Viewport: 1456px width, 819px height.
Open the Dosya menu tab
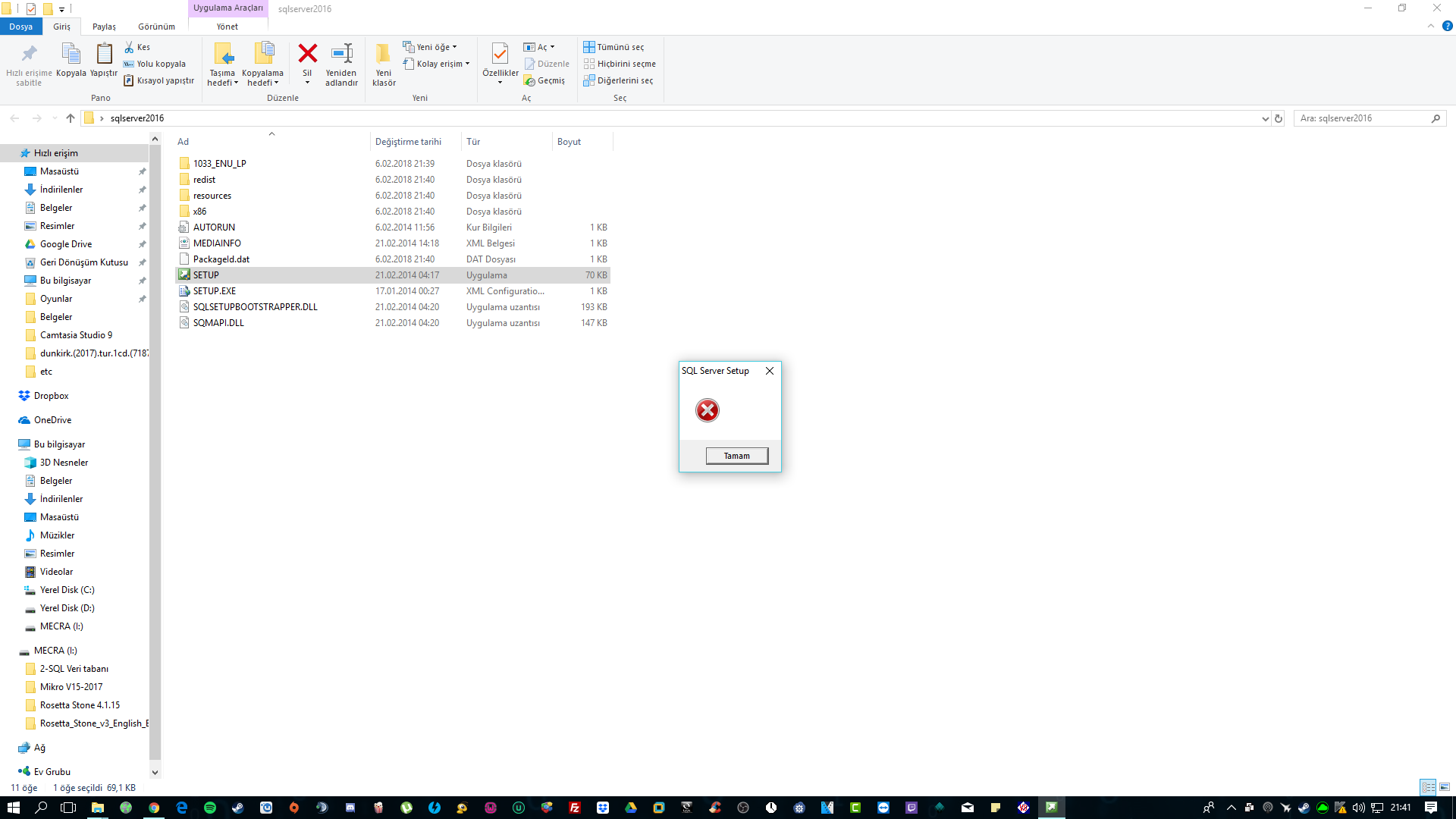click(x=21, y=27)
